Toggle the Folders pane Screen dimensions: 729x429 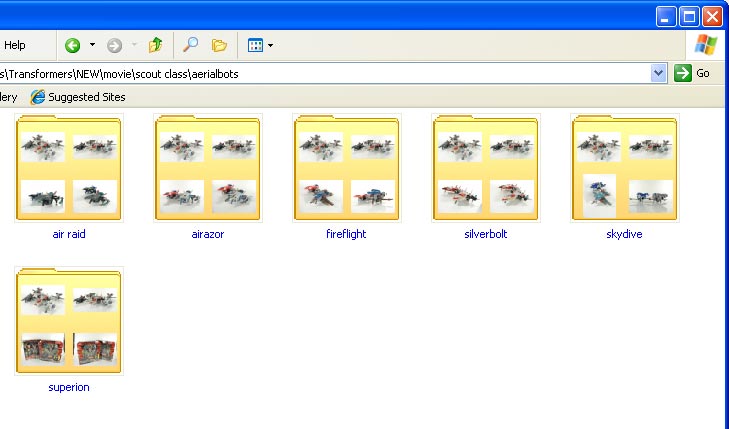(219, 45)
